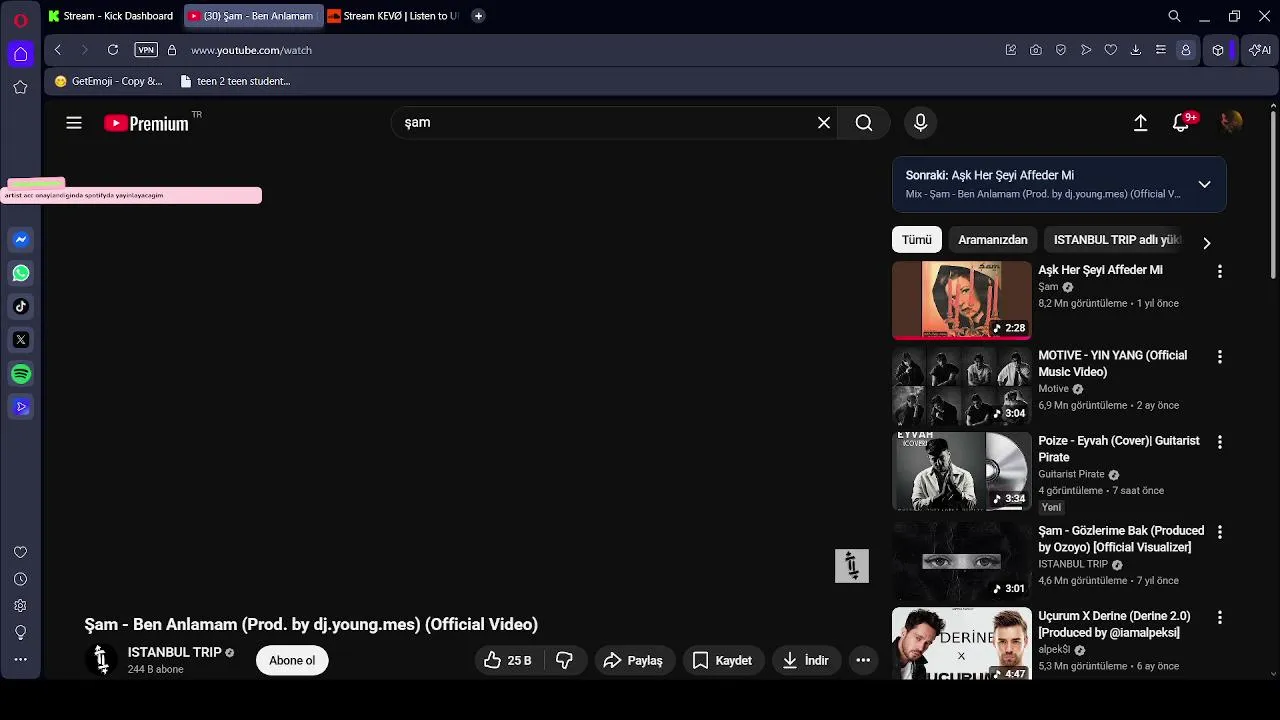Viewport: 1280px width, 720px height.
Task: Expand the Sonraki up-next mix panel
Action: tap(1204, 185)
